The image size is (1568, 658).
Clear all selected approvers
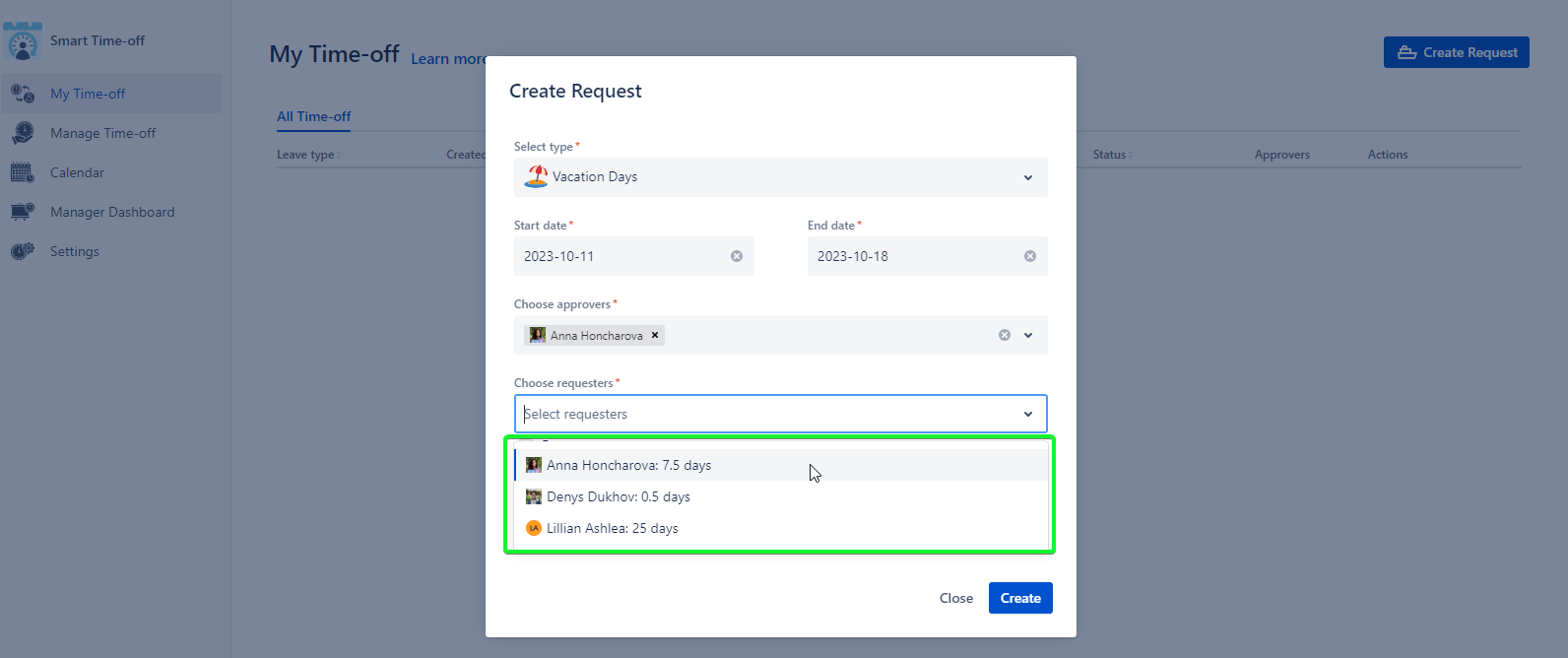pyautogui.click(x=1004, y=335)
